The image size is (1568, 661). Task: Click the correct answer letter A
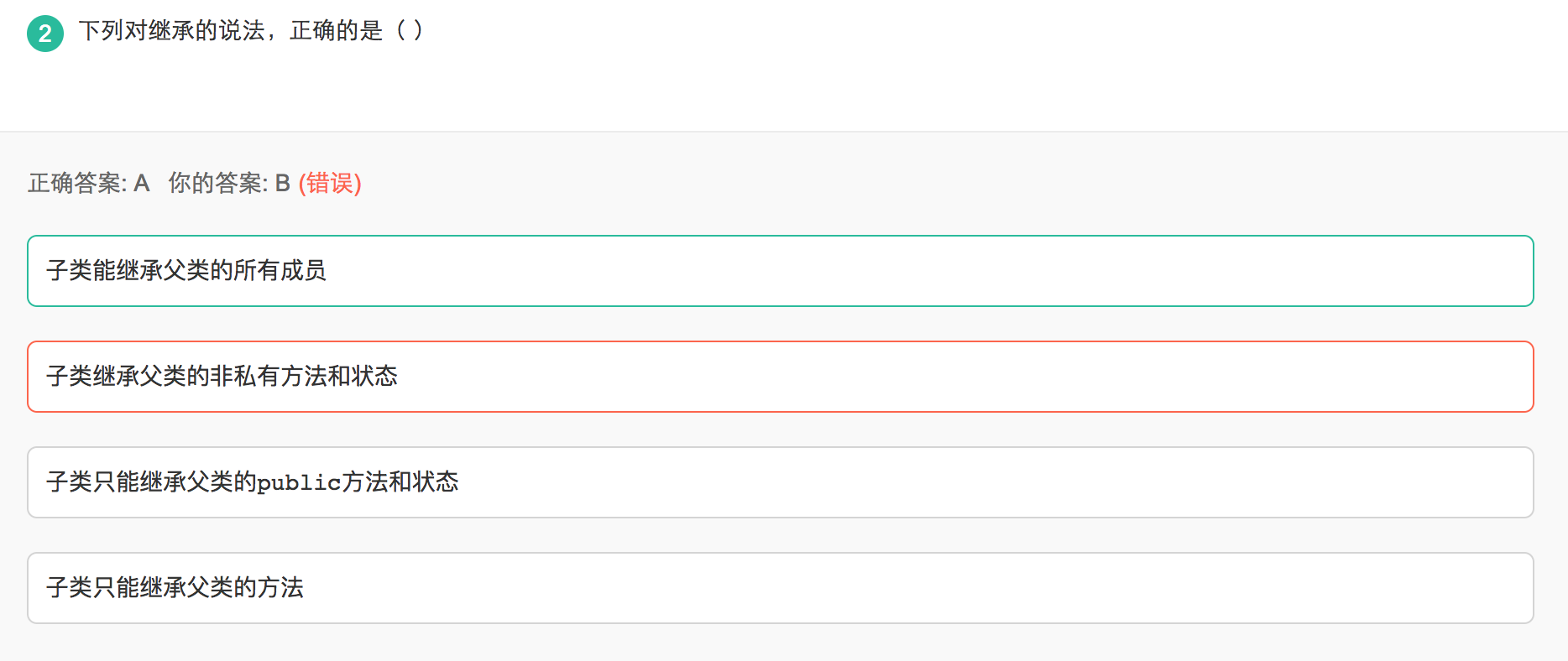pos(141,183)
